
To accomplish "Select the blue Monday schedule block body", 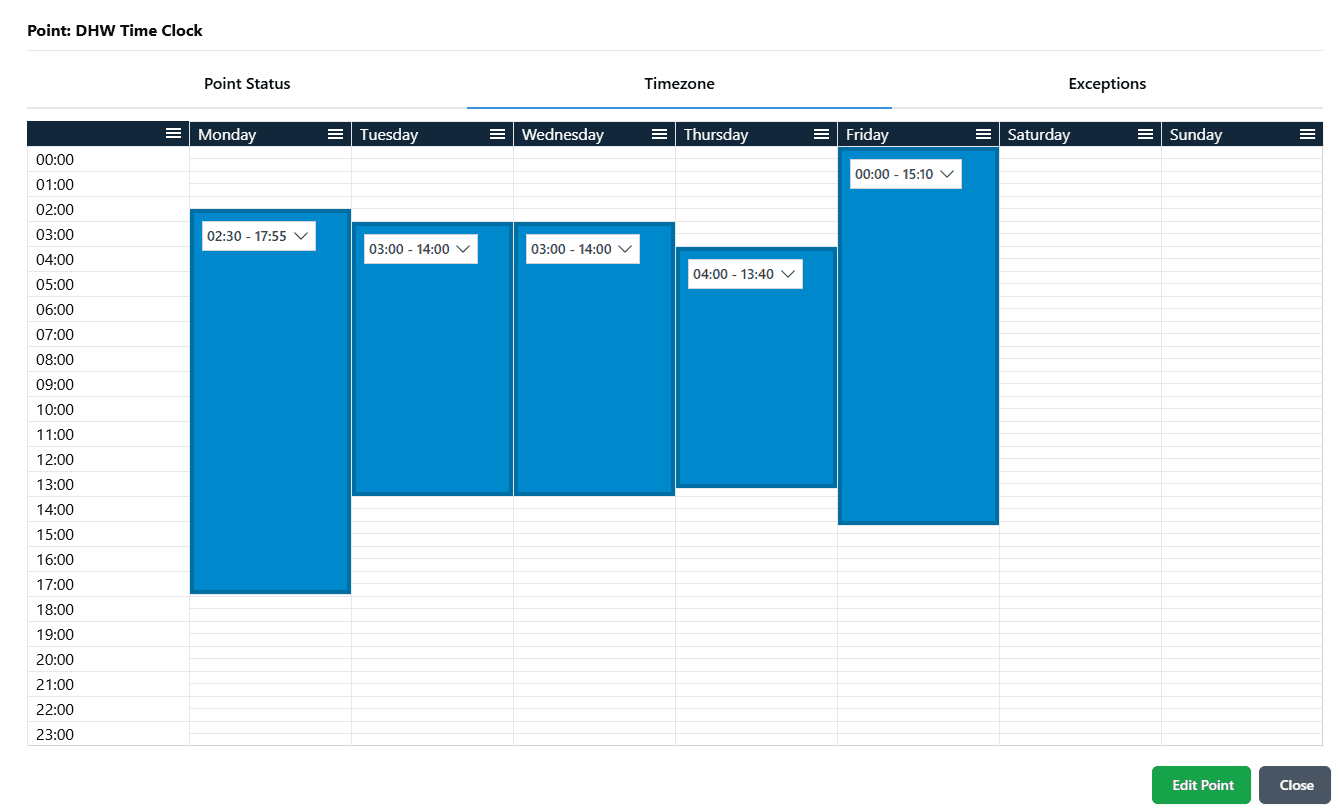I will (270, 420).
